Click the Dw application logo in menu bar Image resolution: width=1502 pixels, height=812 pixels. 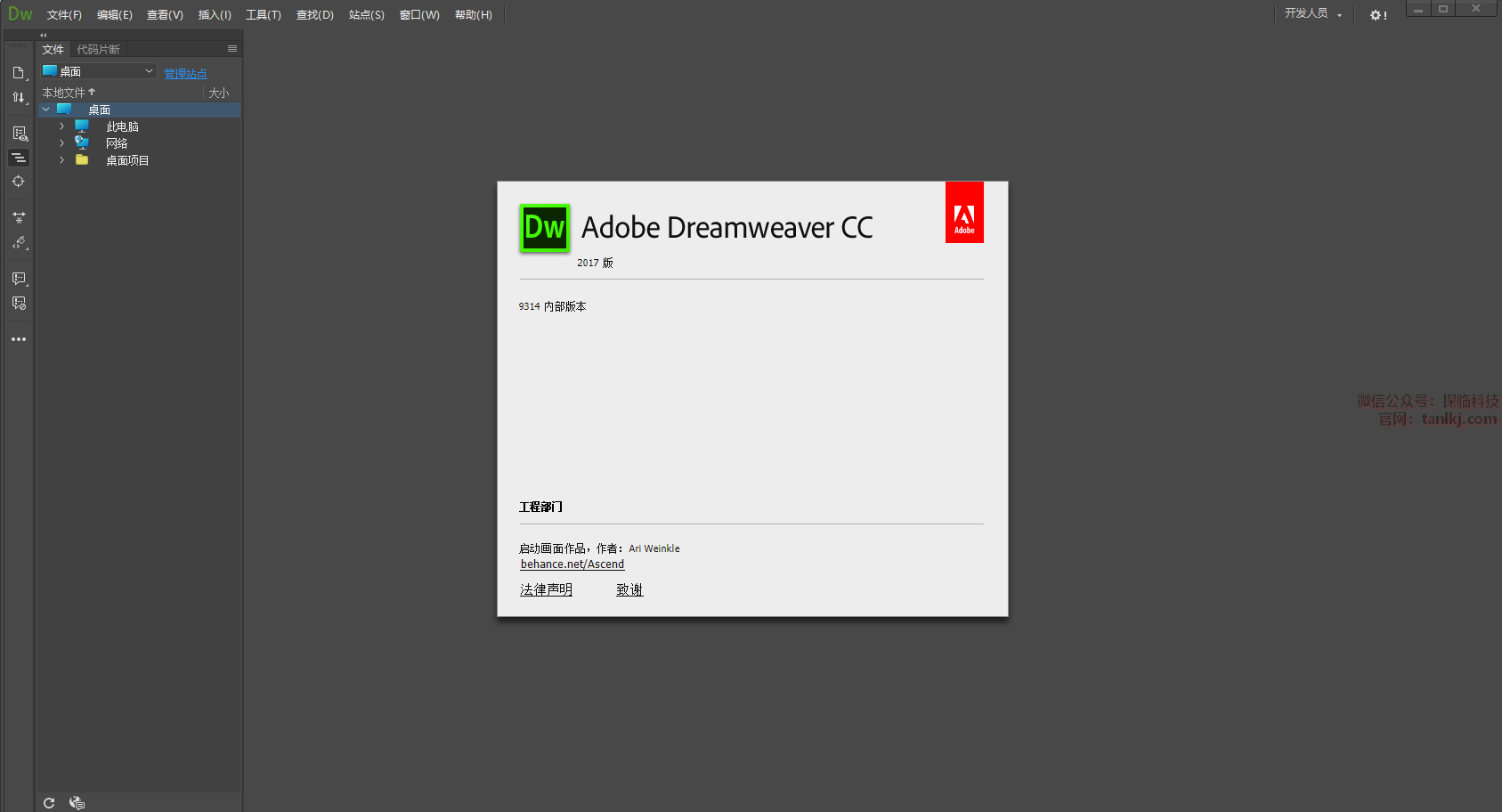pyautogui.click(x=20, y=14)
